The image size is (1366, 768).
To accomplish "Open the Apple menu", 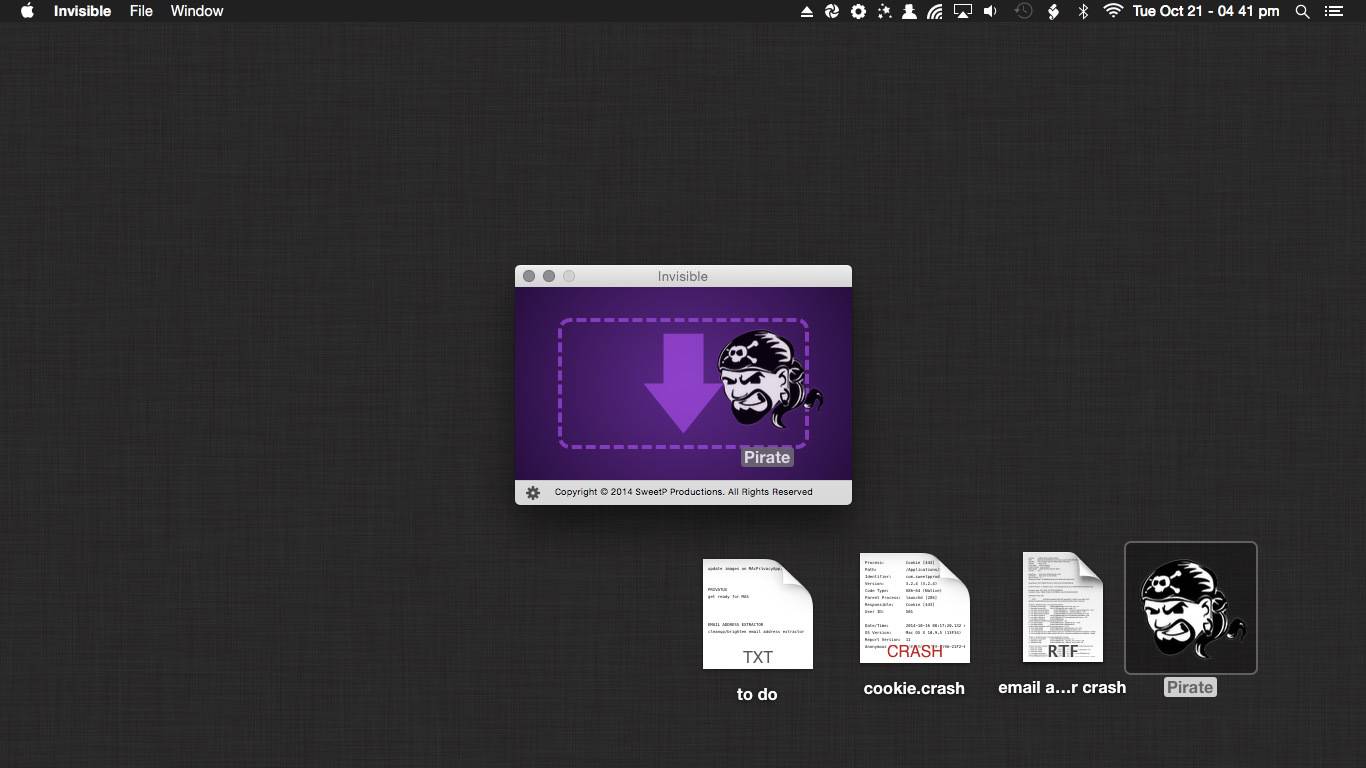I will (28, 11).
